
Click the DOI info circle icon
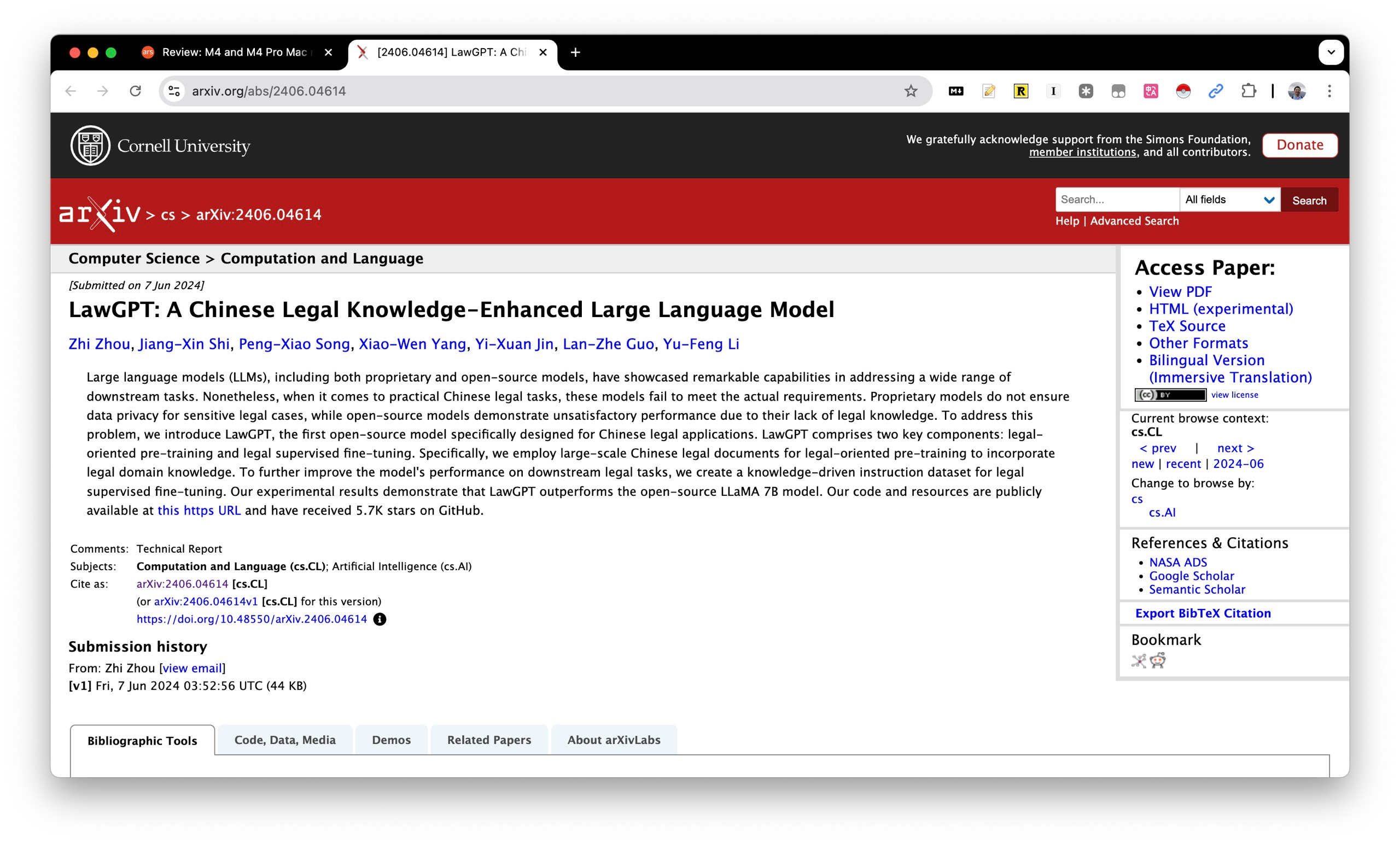click(x=380, y=619)
